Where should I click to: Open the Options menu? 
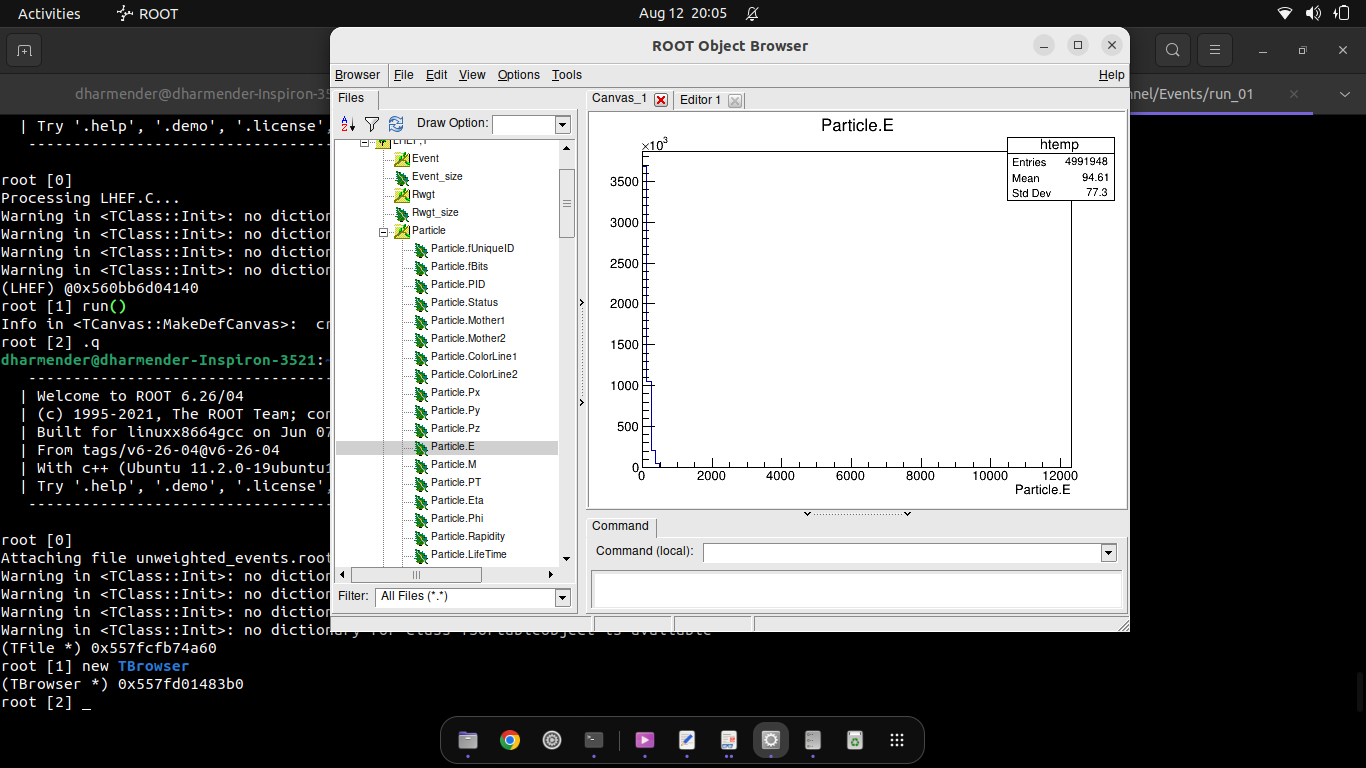pos(518,75)
